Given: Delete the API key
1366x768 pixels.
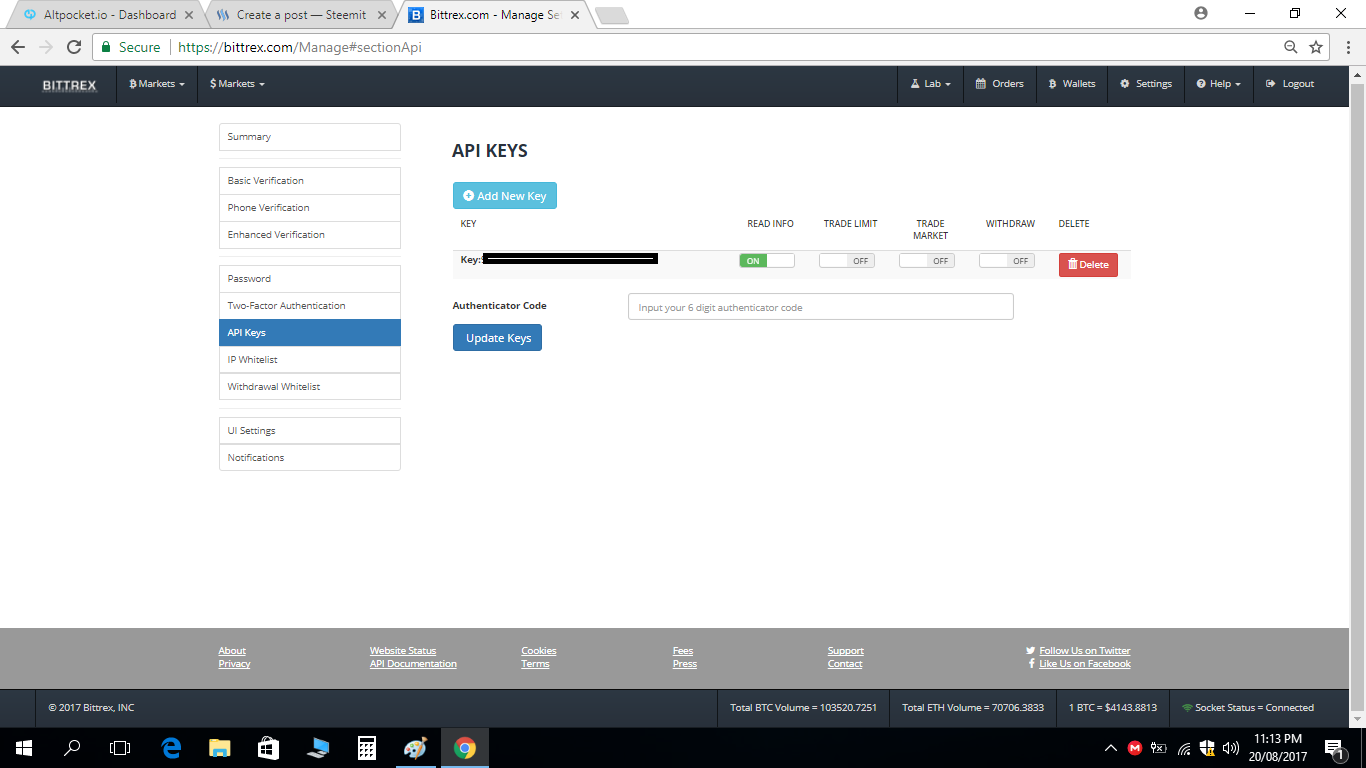Looking at the screenshot, I should click(1088, 265).
